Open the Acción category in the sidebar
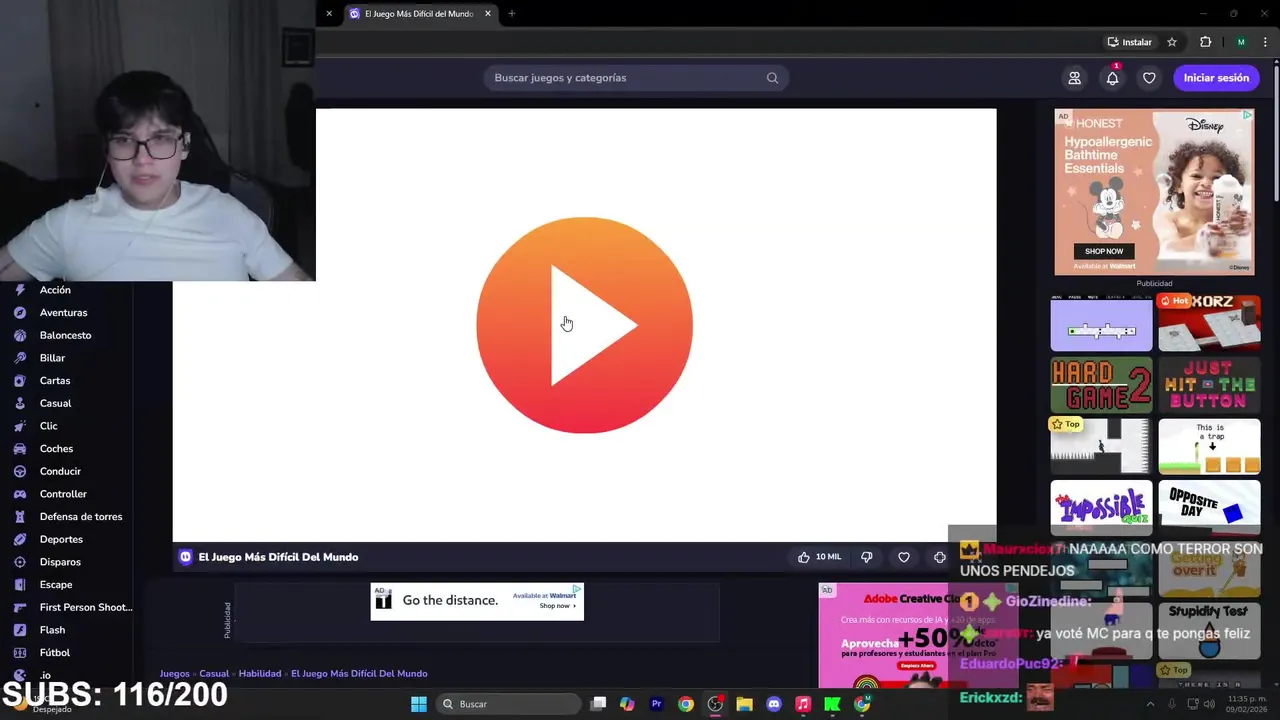1280x720 pixels. pos(55,290)
